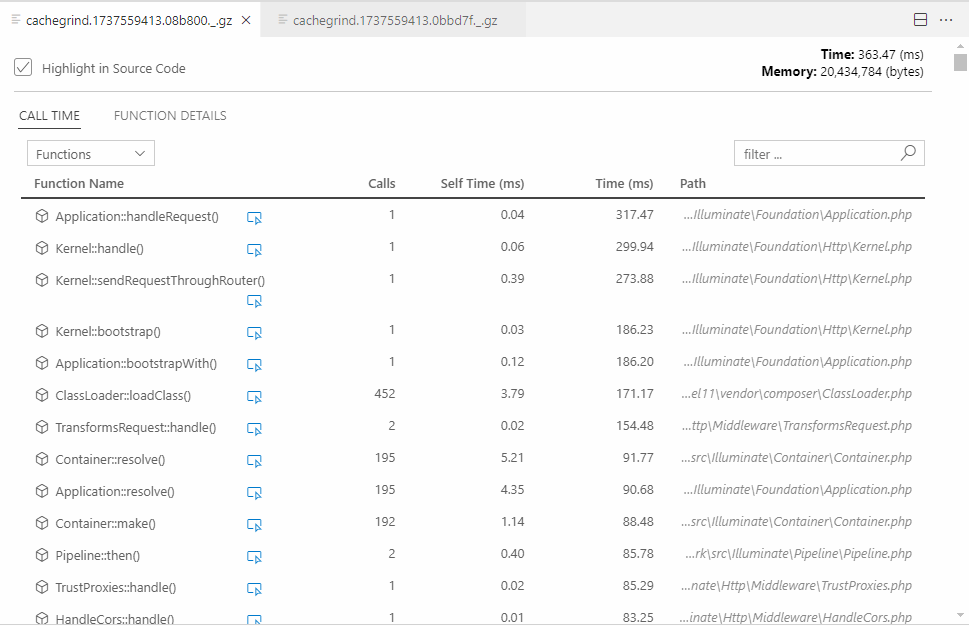
Task: Open the Functions dropdown
Action: [x=91, y=153]
